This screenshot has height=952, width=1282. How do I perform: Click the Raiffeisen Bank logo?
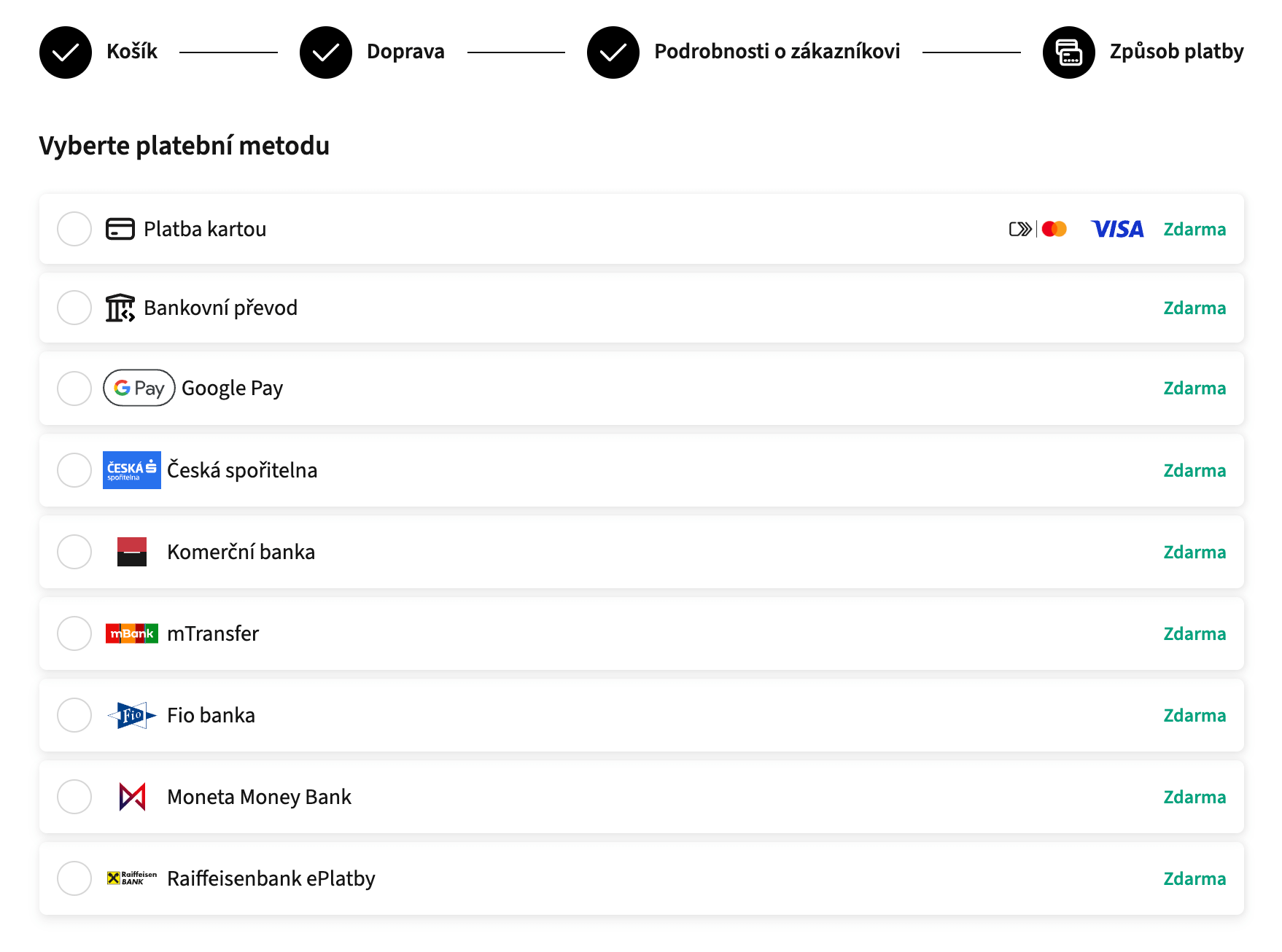tap(131, 878)
